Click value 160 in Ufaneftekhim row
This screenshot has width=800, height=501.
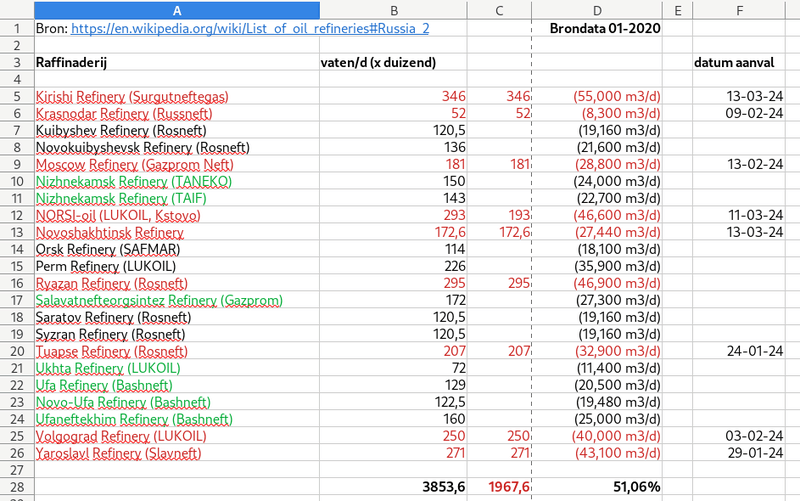(x=393, y=419)
